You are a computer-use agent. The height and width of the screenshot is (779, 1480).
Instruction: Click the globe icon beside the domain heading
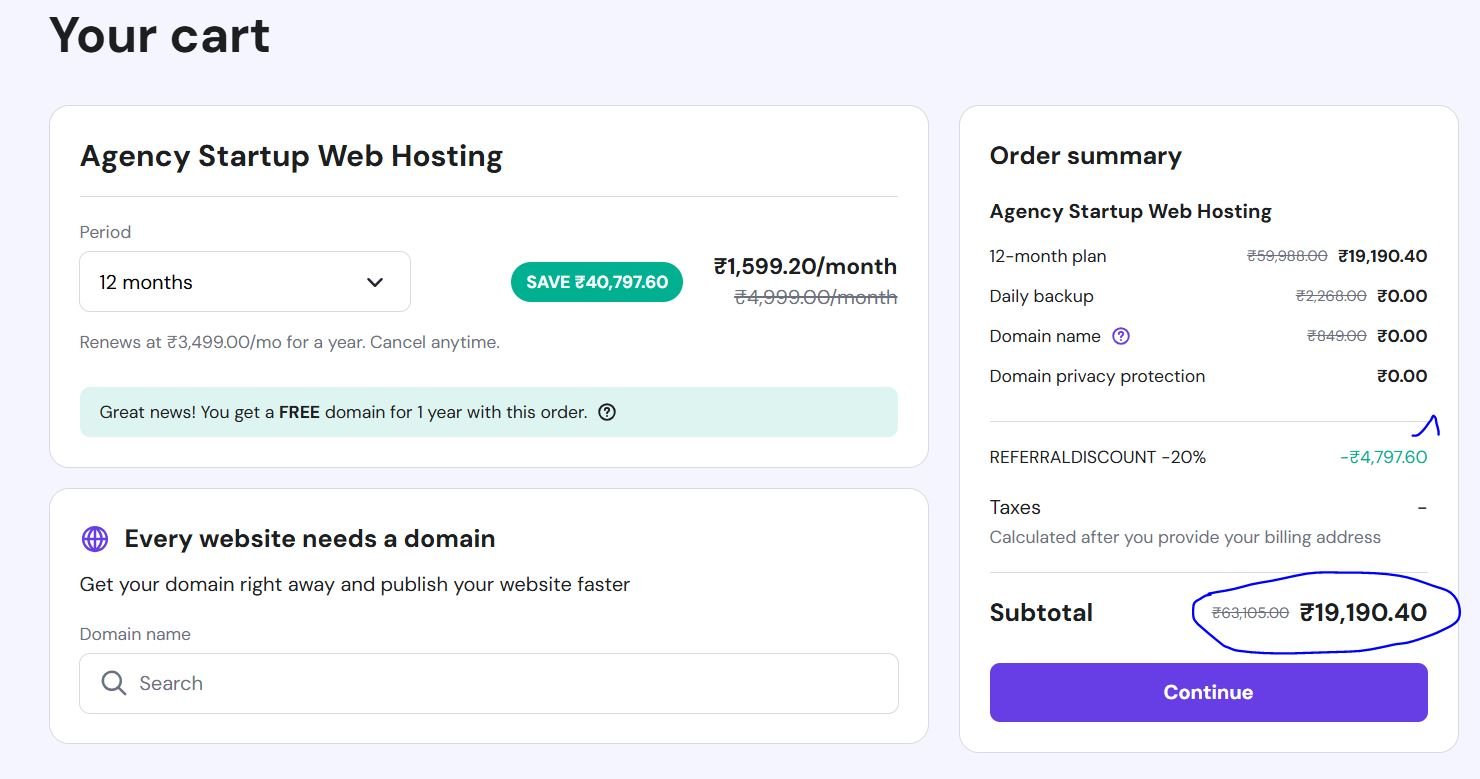coord(95,539)
